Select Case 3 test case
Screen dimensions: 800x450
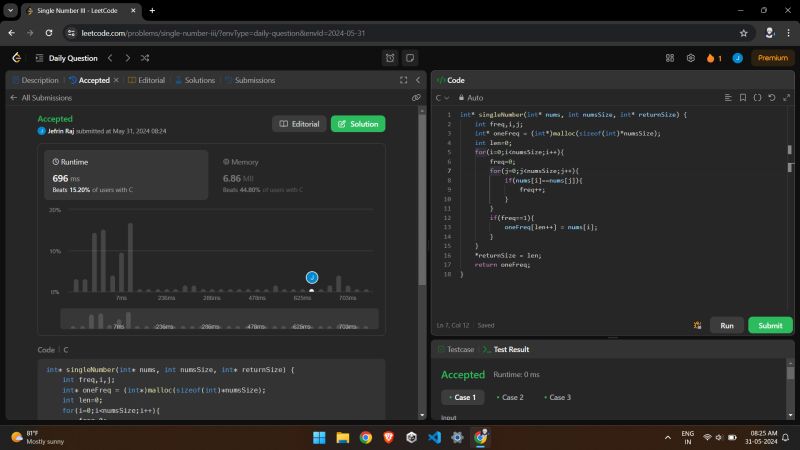point(559,397)
